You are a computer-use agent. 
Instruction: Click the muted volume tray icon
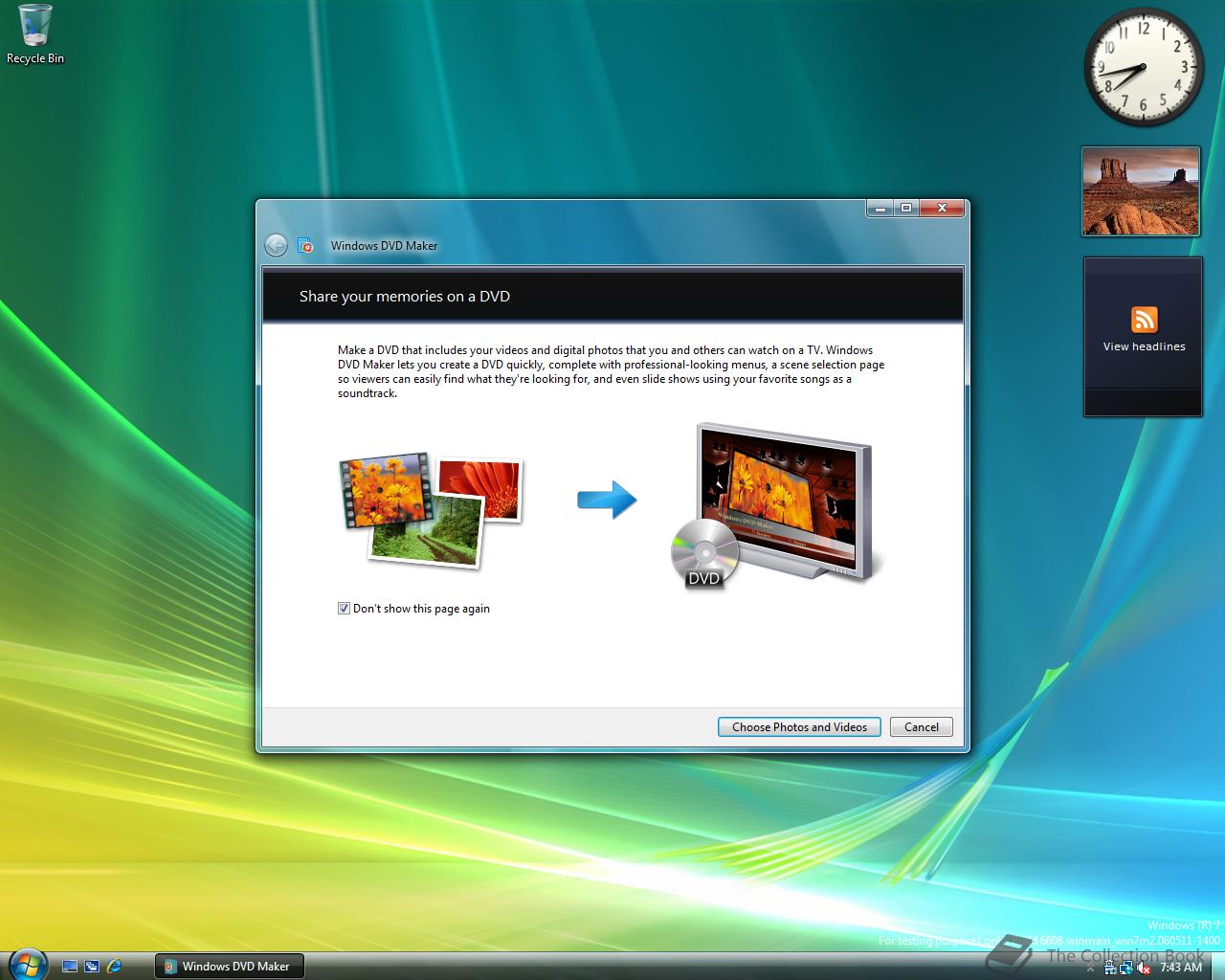(1143, 968)
